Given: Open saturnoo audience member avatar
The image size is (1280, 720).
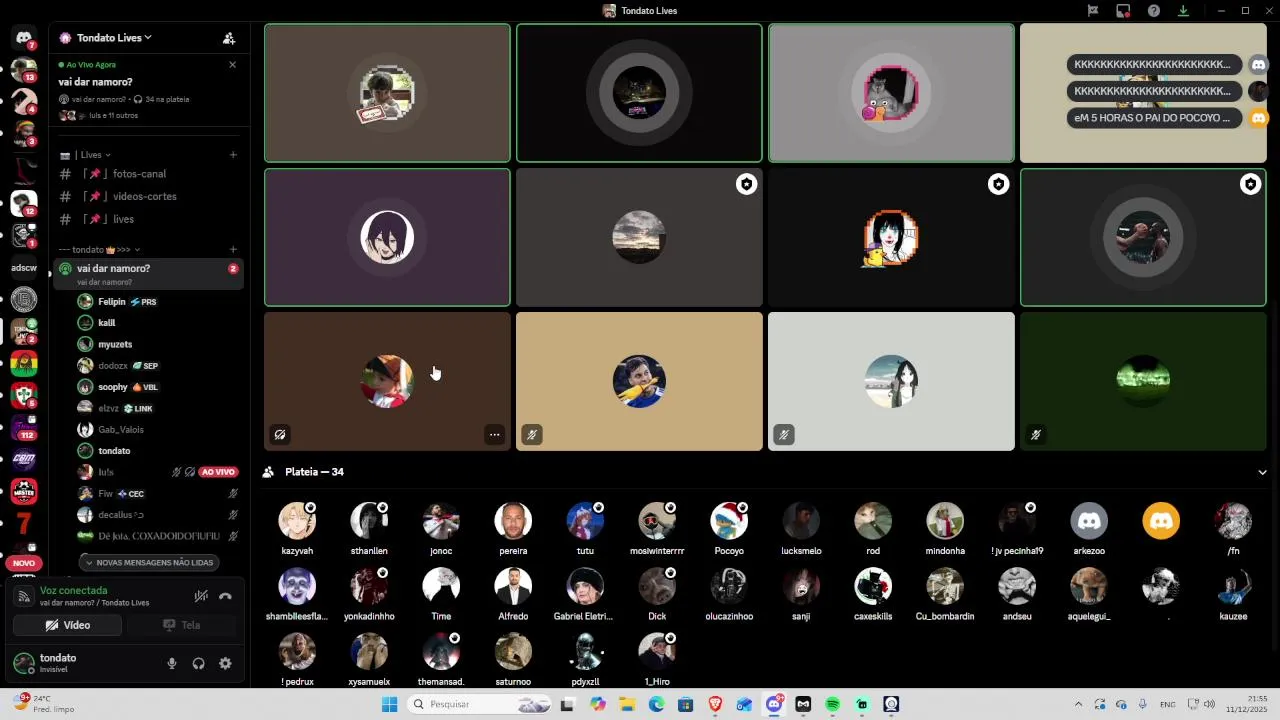Looking at the screenshot, I should click(513, 652).
